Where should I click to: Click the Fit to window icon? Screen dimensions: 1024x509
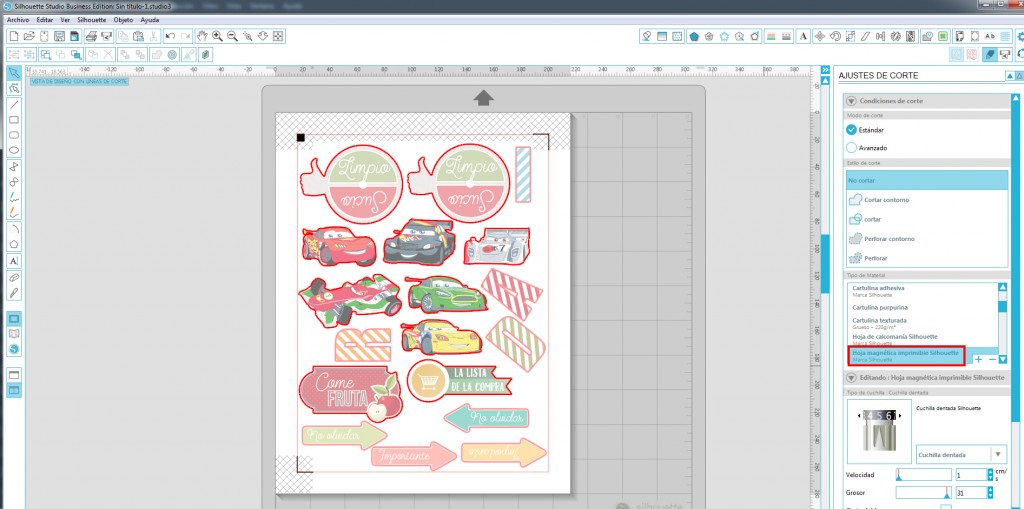pyautogui.click(x=277, y=36)
